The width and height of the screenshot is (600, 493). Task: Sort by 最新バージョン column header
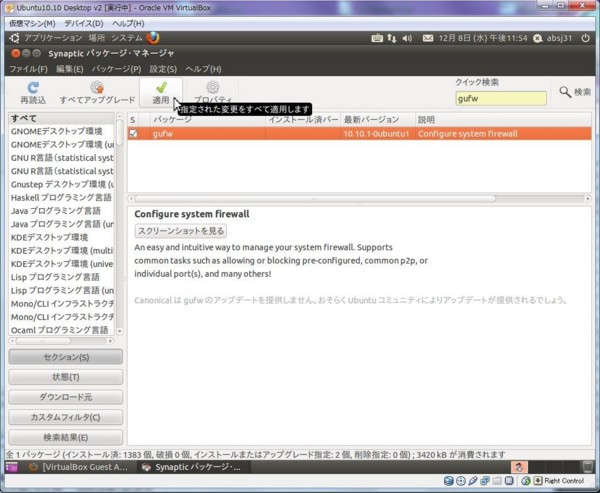coord(378,119)
